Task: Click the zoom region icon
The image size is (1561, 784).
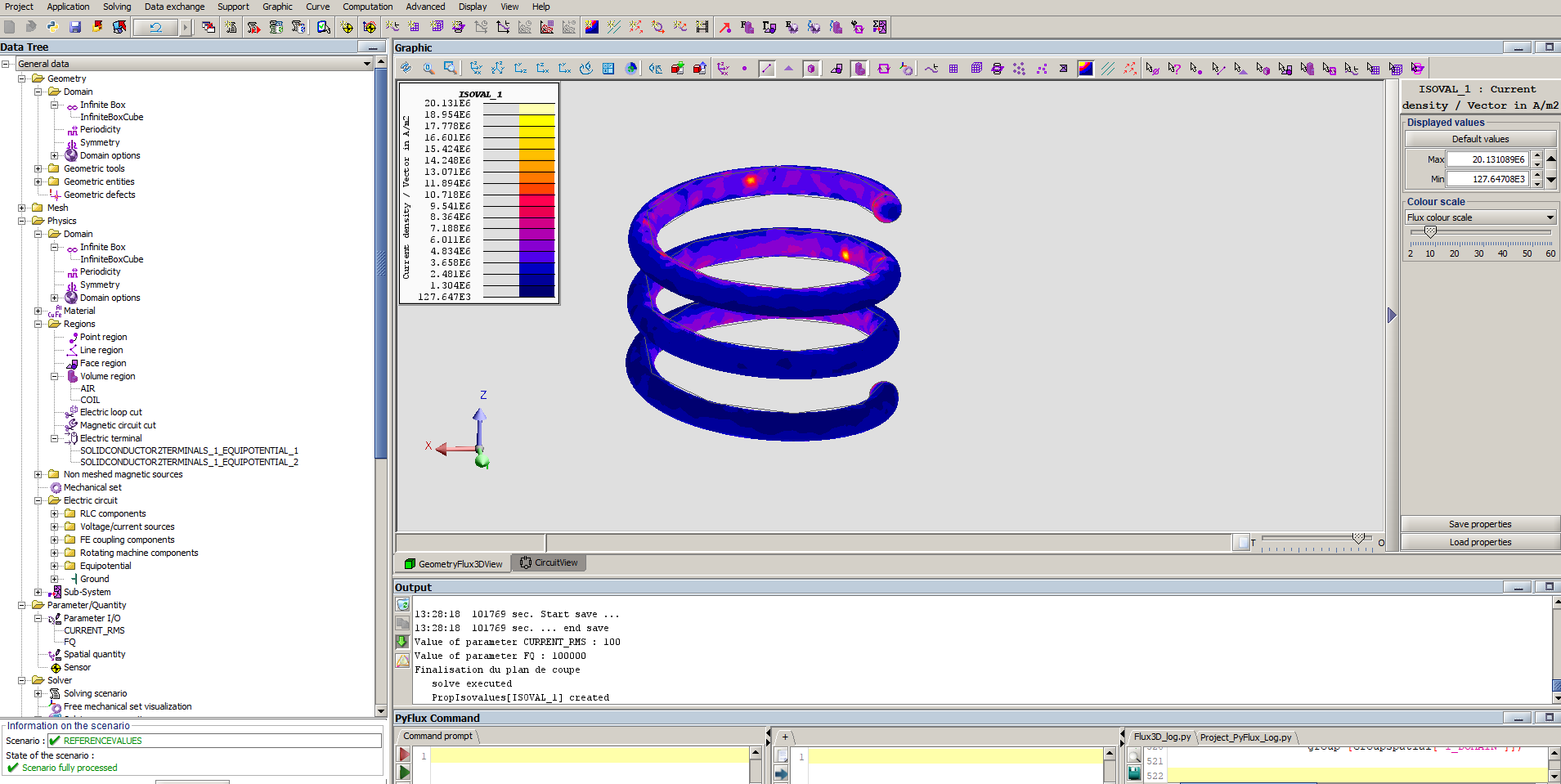Action: 450,69
